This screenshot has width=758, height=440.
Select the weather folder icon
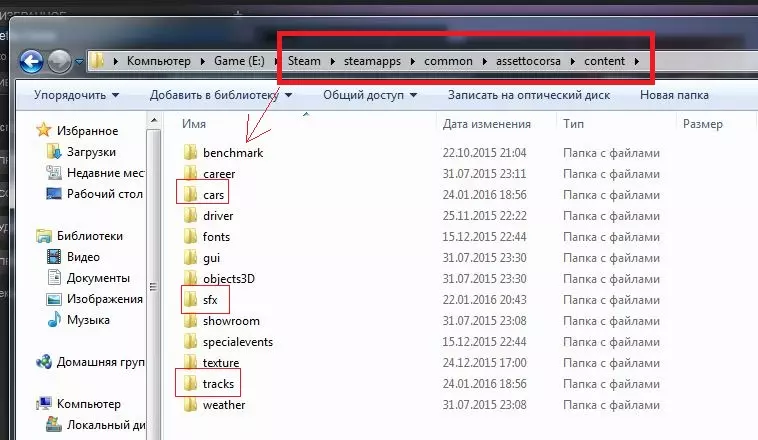tap(190, 405)
